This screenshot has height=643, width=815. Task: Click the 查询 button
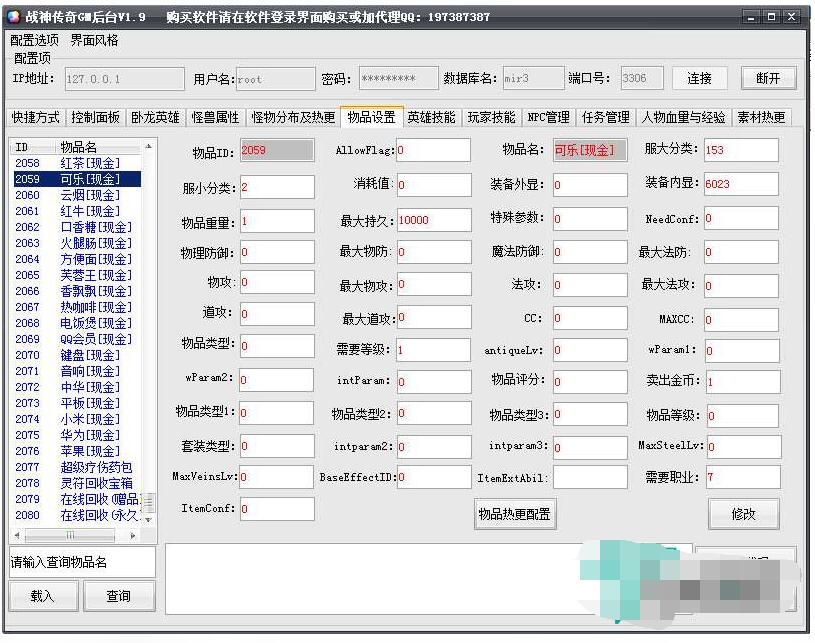coord(118,596)
